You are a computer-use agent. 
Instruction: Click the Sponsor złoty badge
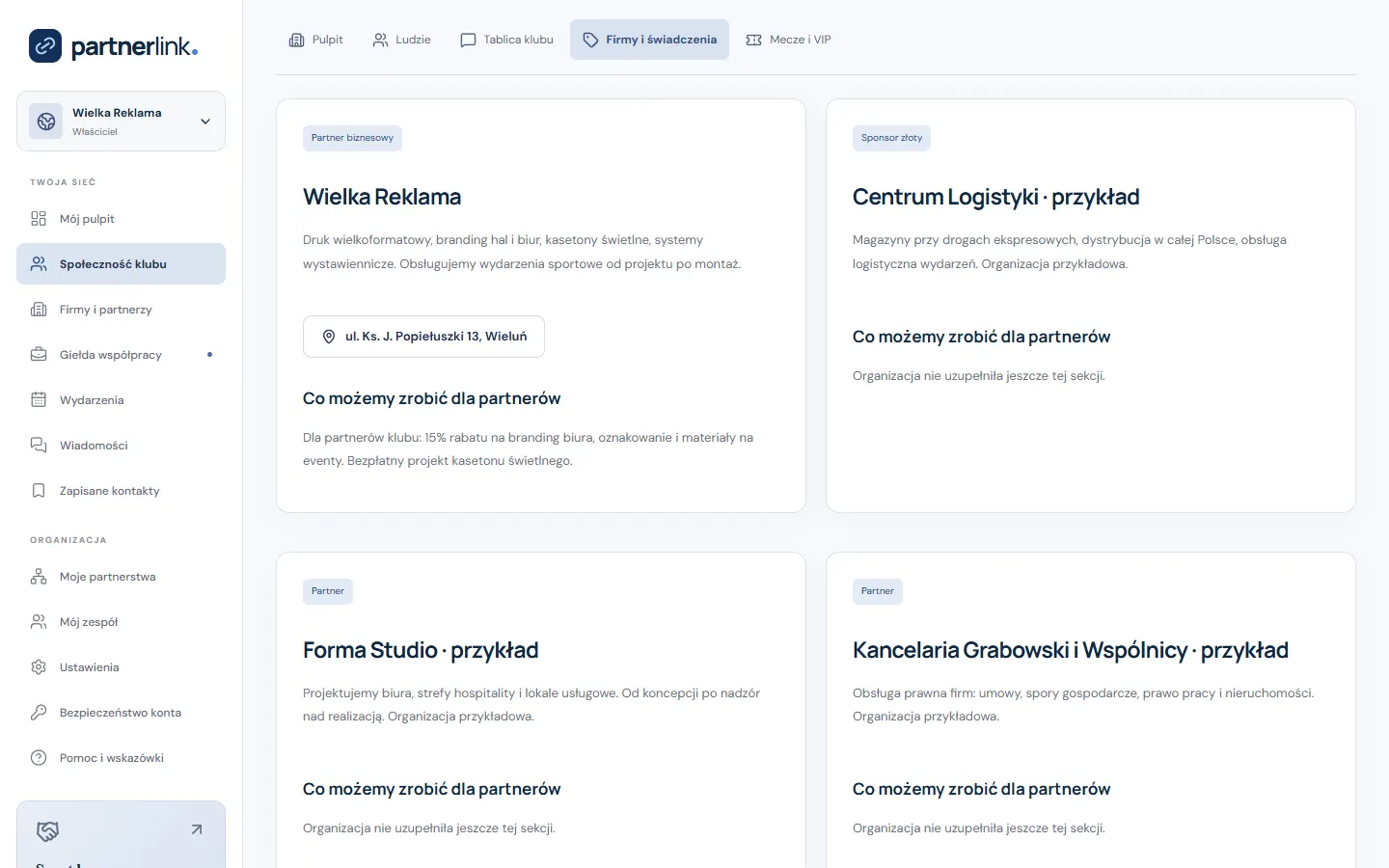pyautogui.click(x=891, y=138)
